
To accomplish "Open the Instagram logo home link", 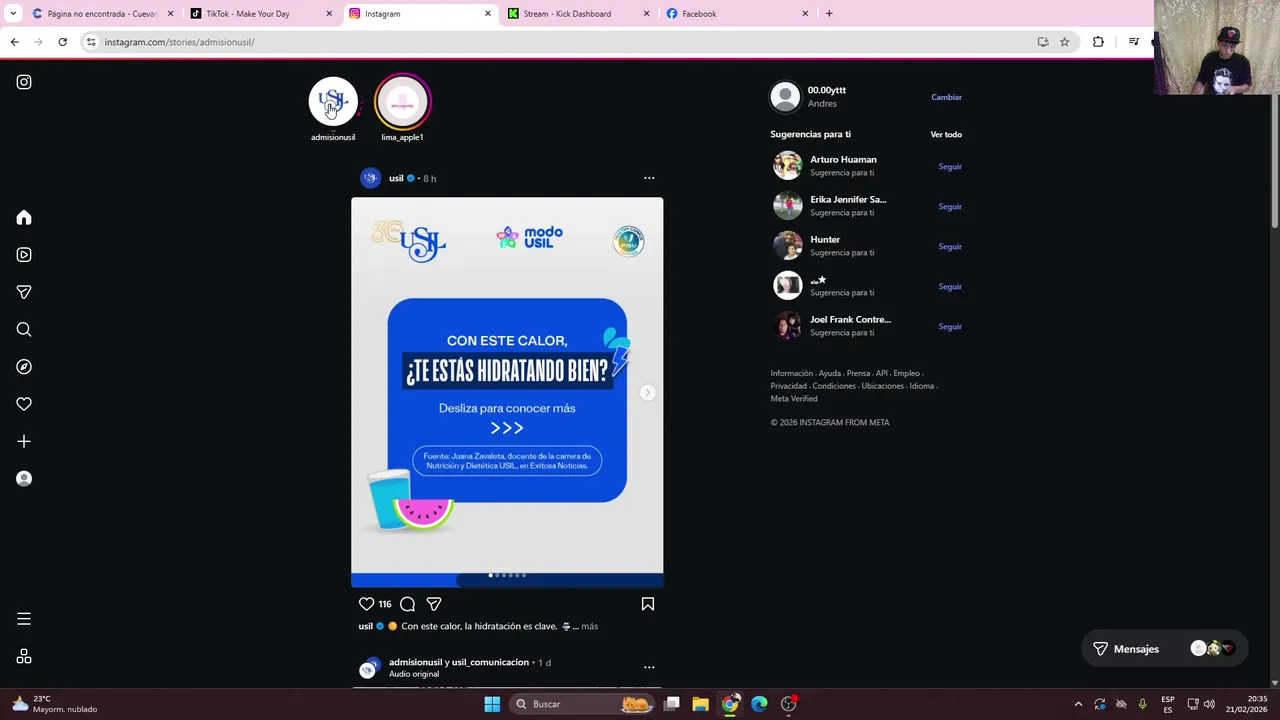I will click(x=24, y=82).
